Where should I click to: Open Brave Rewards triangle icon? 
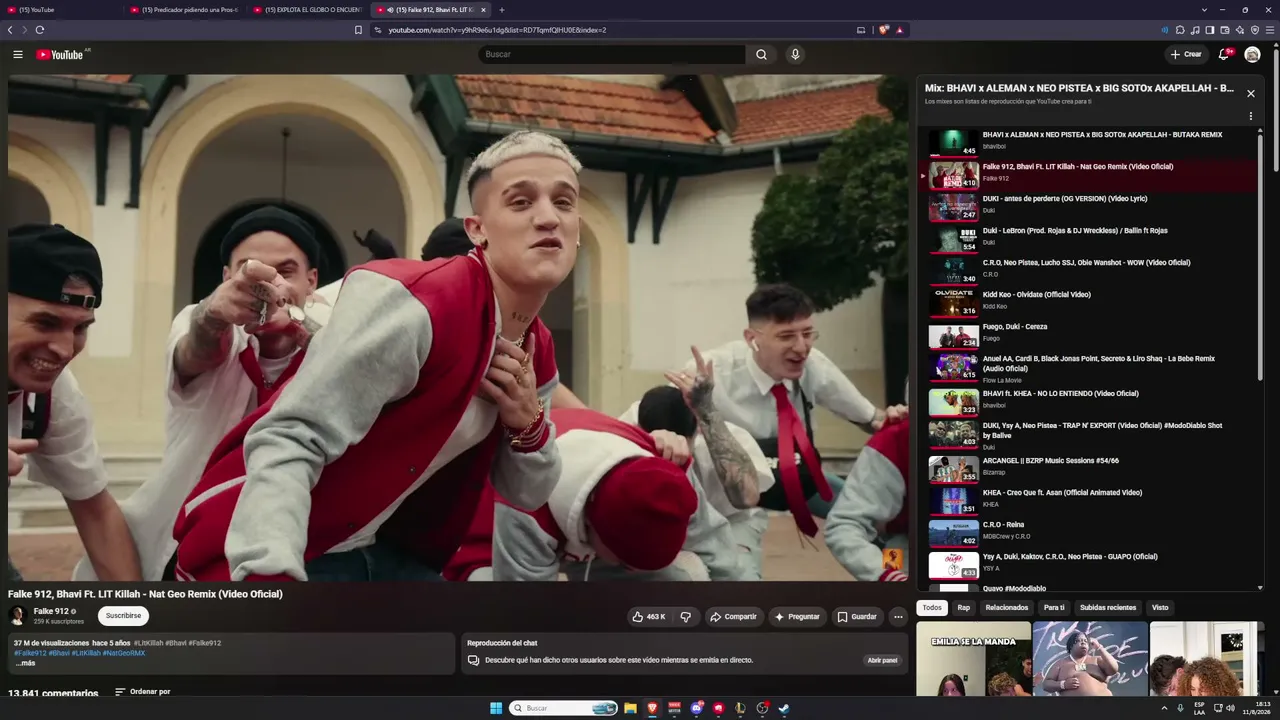tap(899, 30)
